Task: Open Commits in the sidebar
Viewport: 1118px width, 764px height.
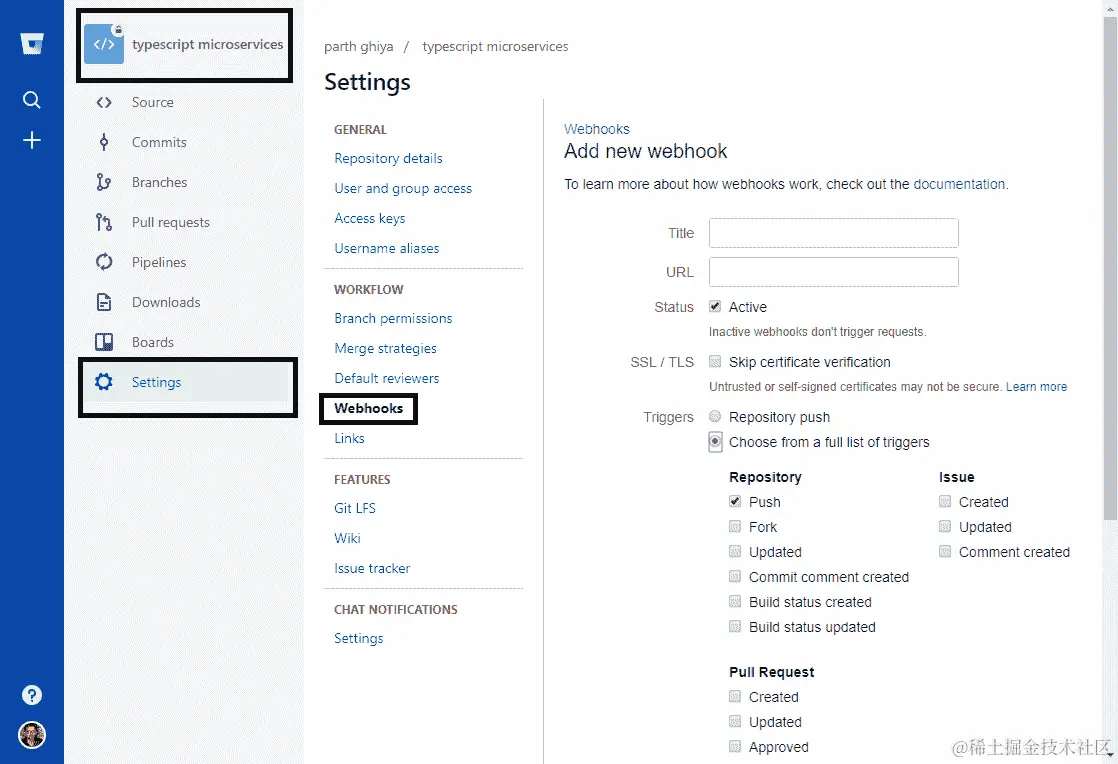Action: click(x=159, y=142)
